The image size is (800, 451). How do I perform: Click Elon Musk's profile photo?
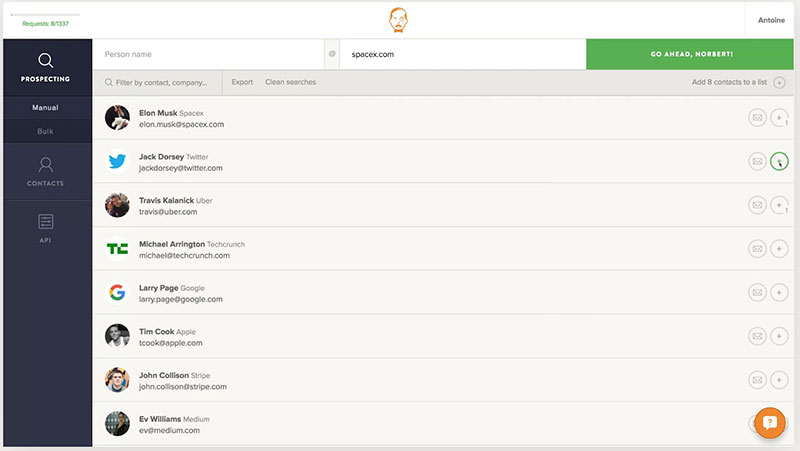(x=117, y=118)
